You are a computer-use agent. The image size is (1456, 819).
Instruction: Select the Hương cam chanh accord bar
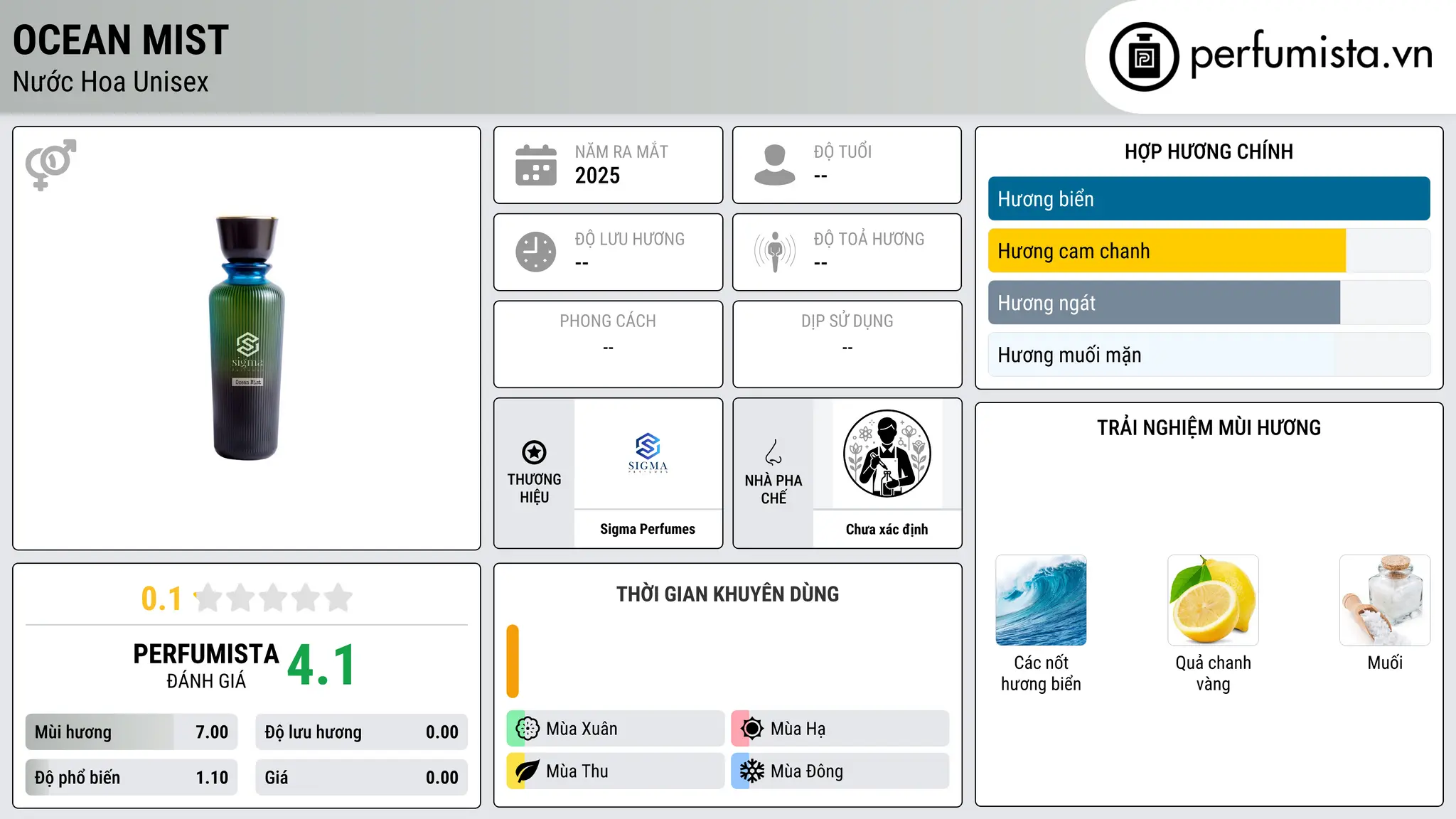click(1209, 251)
